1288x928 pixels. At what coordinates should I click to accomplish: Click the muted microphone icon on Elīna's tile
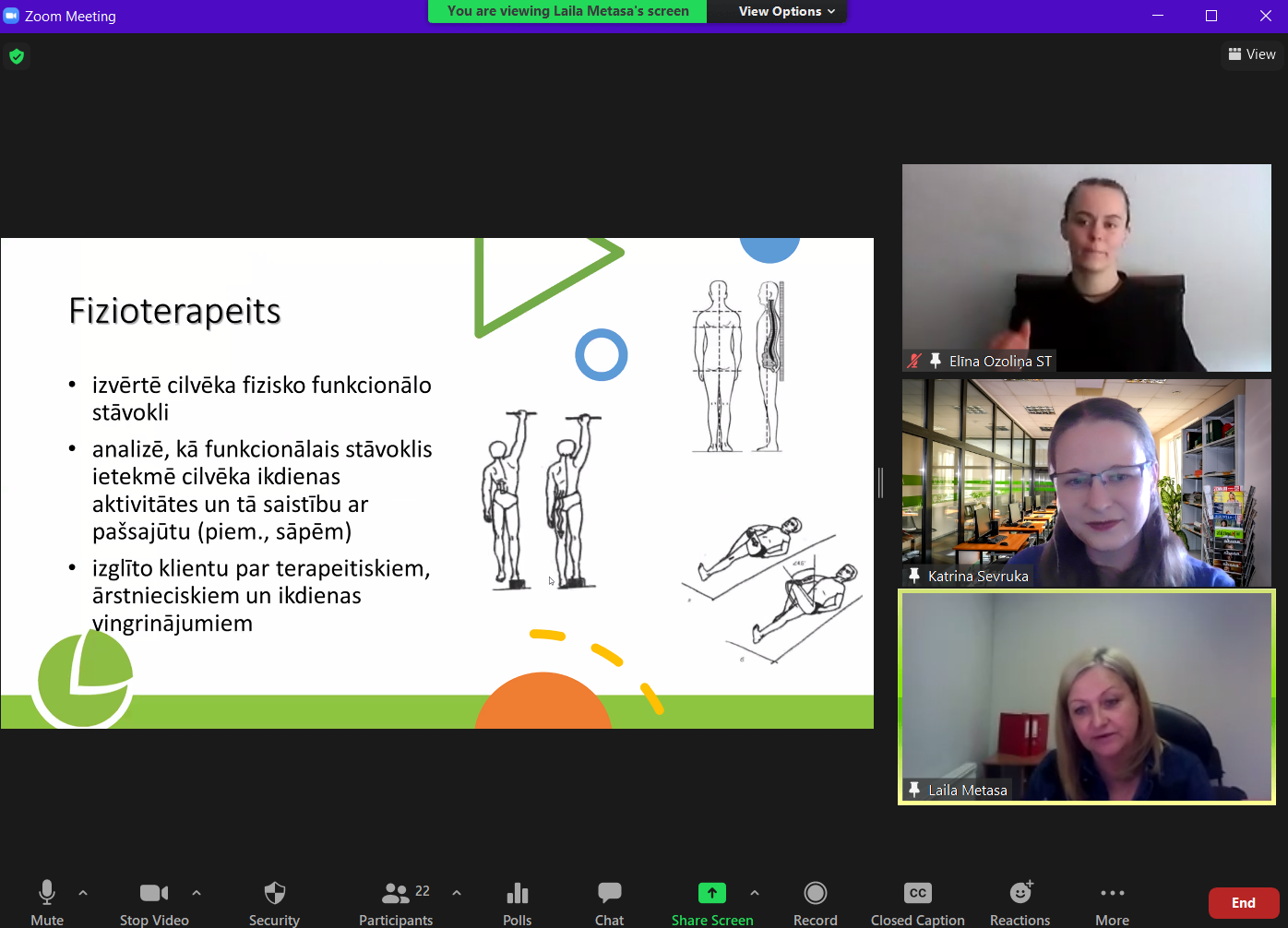[x=914, y=361]
